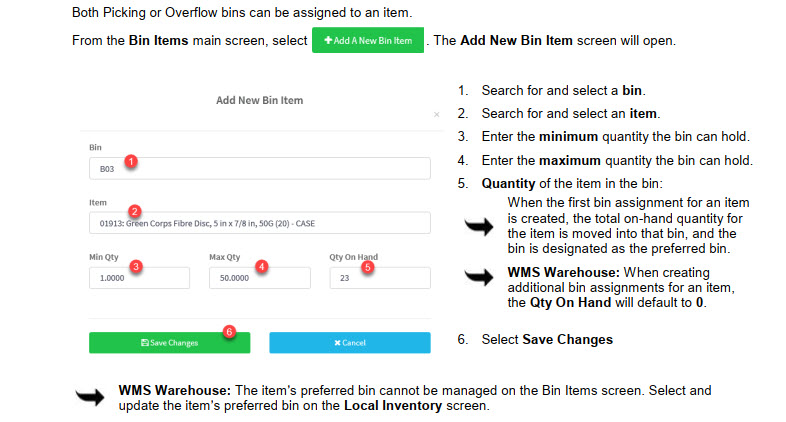The width and height of the screenshot is (786, 422).
Task: Click red callout marker 4 on Max Qty
Action: (x=262, y=267)
